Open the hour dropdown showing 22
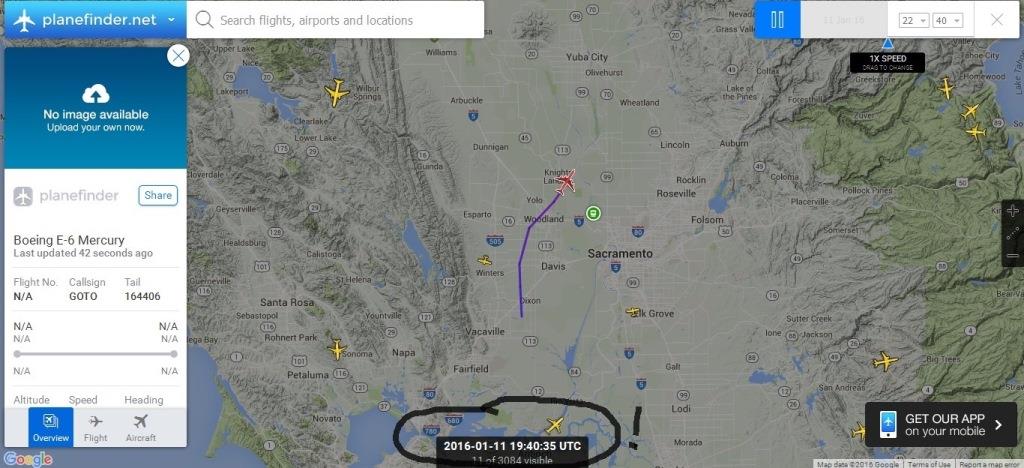The height and width of the screenshot is (468, 1024). (x=914, y=21)
